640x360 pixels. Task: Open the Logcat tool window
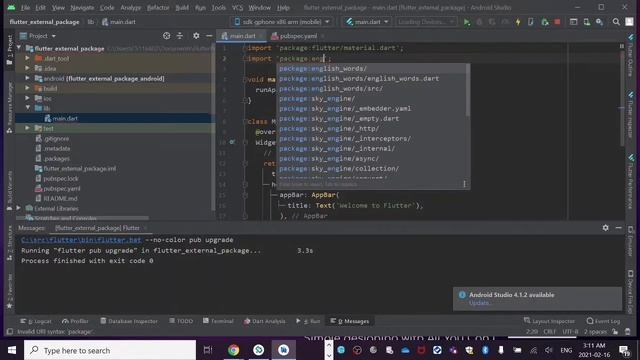click(36, 321)
